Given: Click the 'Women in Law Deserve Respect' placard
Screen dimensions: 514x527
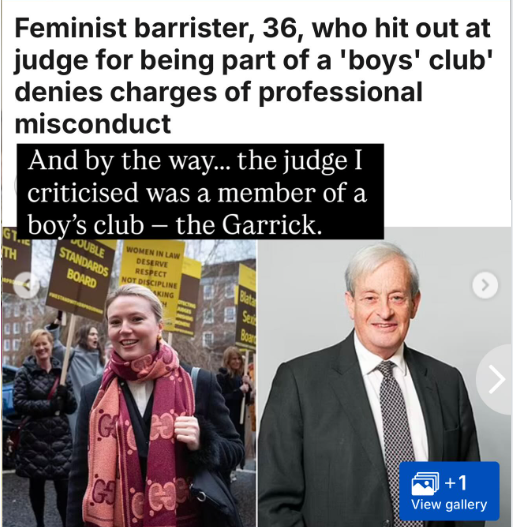Looking at the screenshot, I should click(152, 276).
